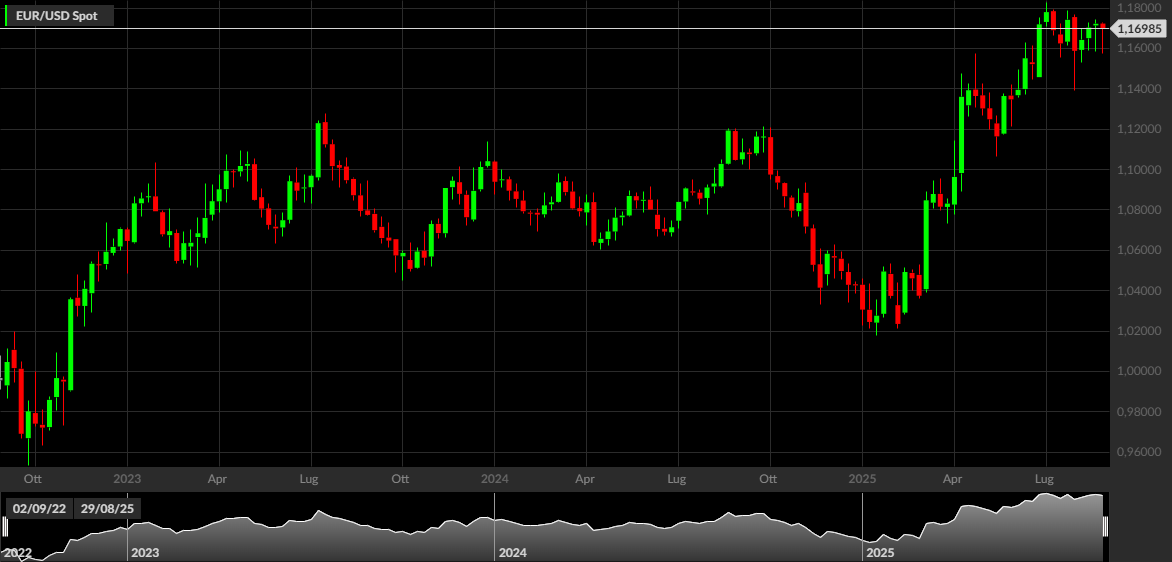Click the 1,12000 price axis label
Screen dimensions: 1172x562
(1139, 129)
